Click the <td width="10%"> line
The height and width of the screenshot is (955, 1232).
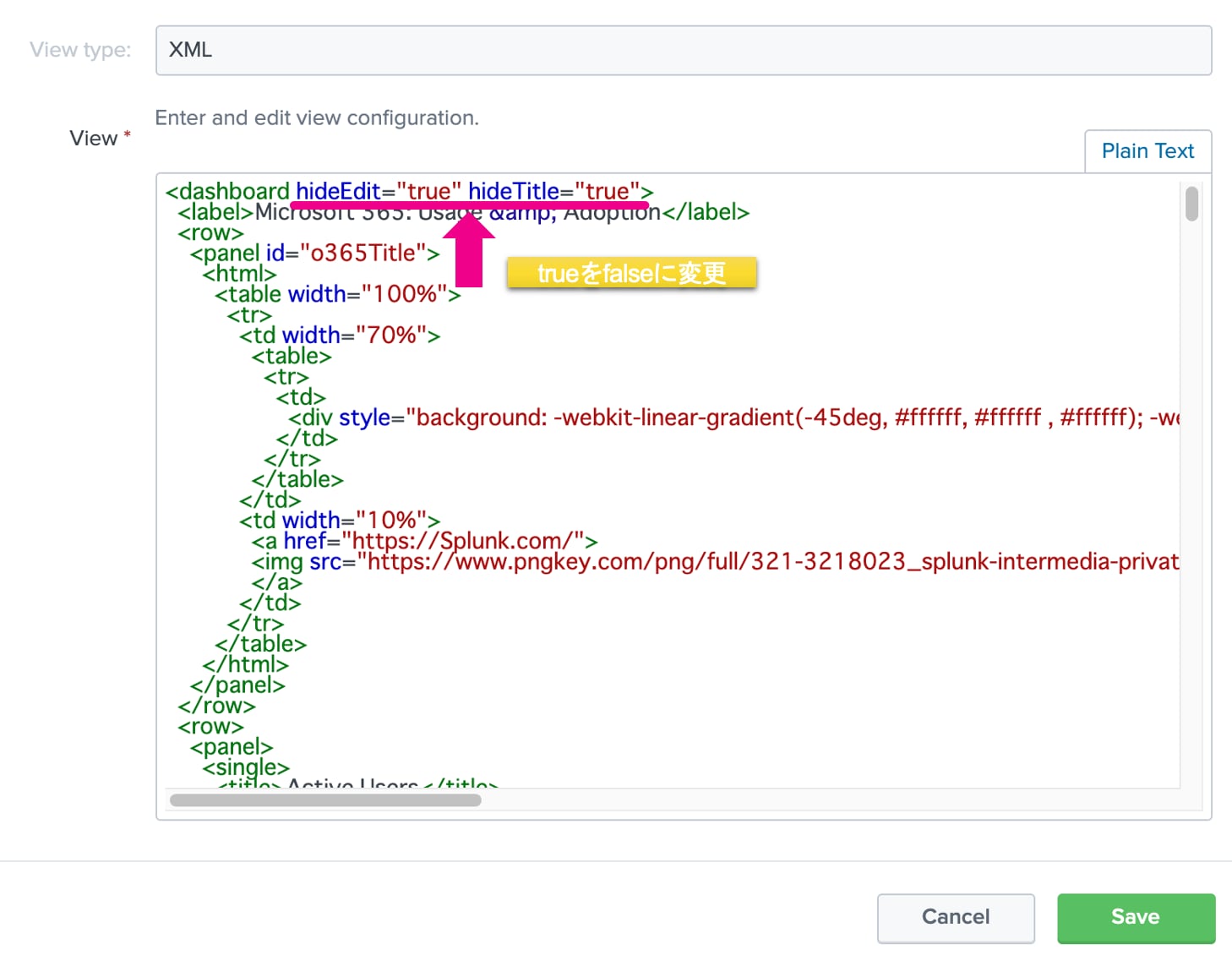[340, 521]
